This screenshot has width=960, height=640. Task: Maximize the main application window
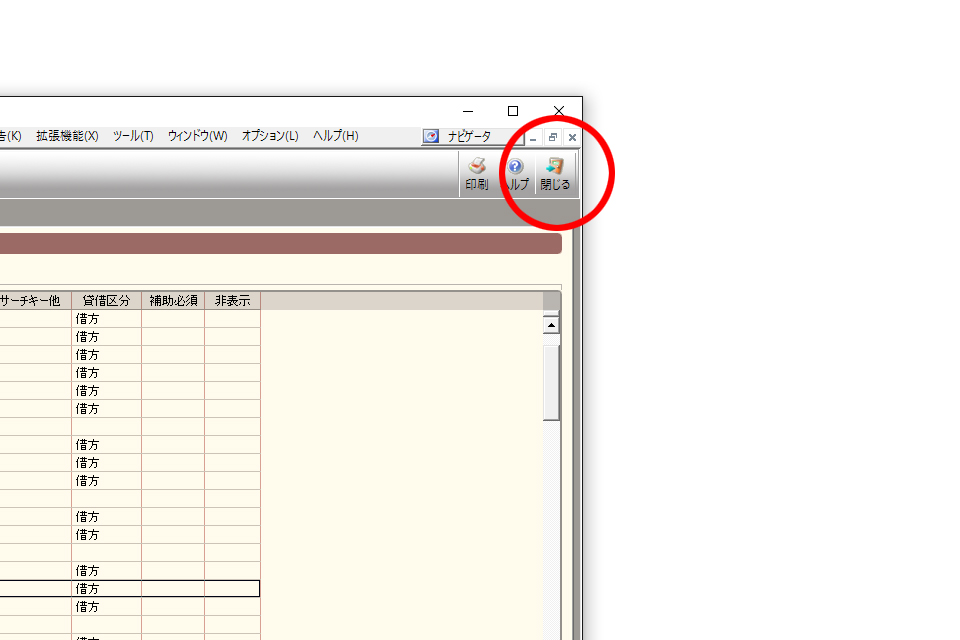pyautogui.click(x=513, y=111)
